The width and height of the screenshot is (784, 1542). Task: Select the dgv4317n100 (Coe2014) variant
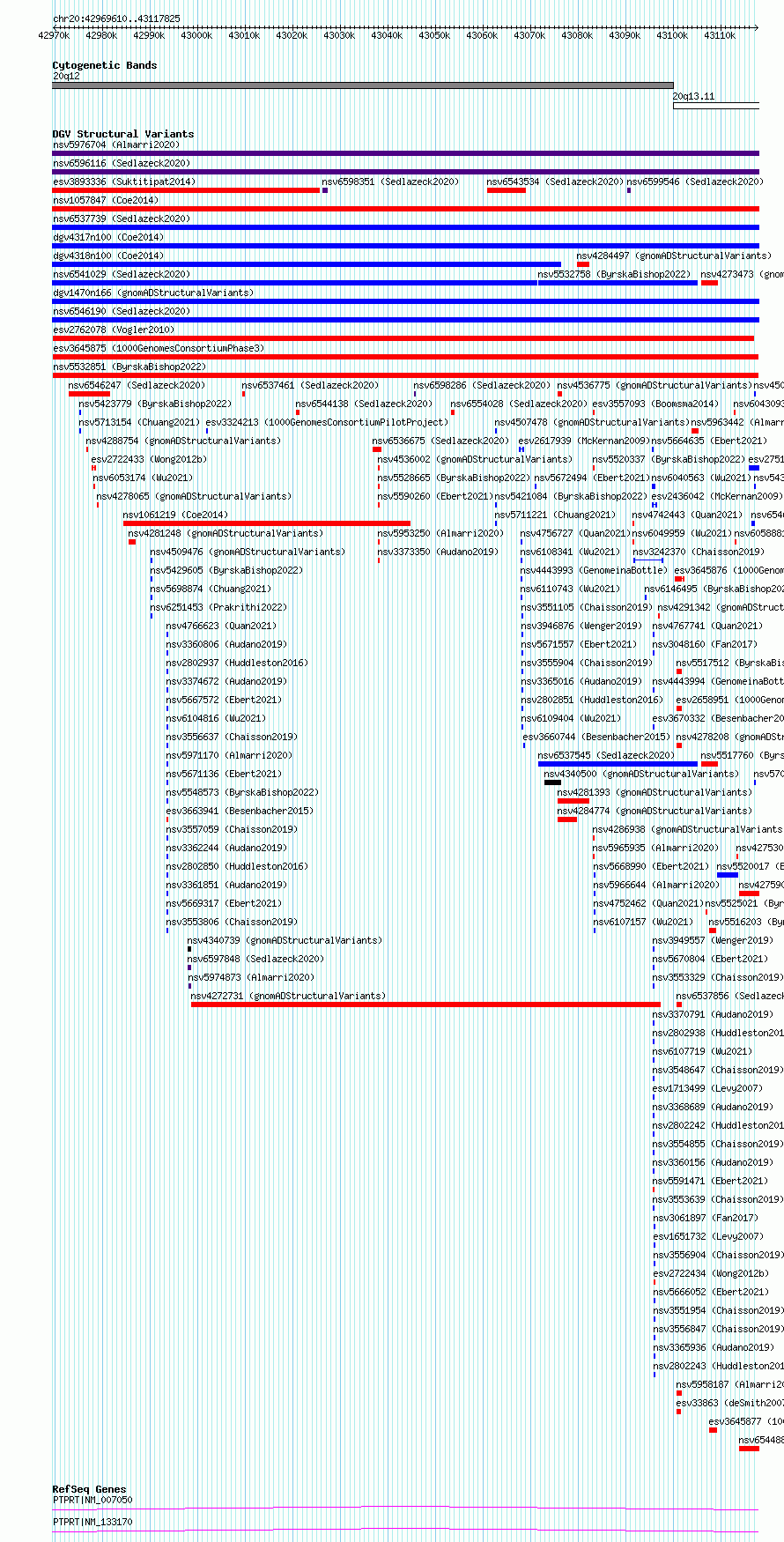click(x=108, y=237)
